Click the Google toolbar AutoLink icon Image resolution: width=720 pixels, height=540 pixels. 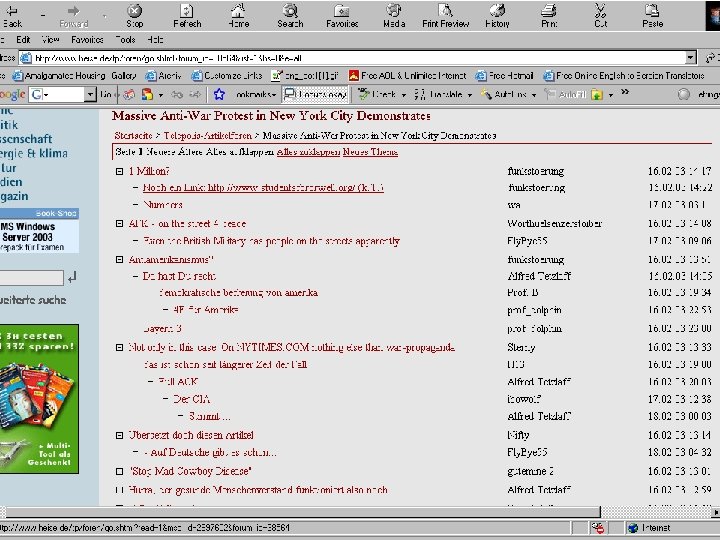click(x=486, y=94)
